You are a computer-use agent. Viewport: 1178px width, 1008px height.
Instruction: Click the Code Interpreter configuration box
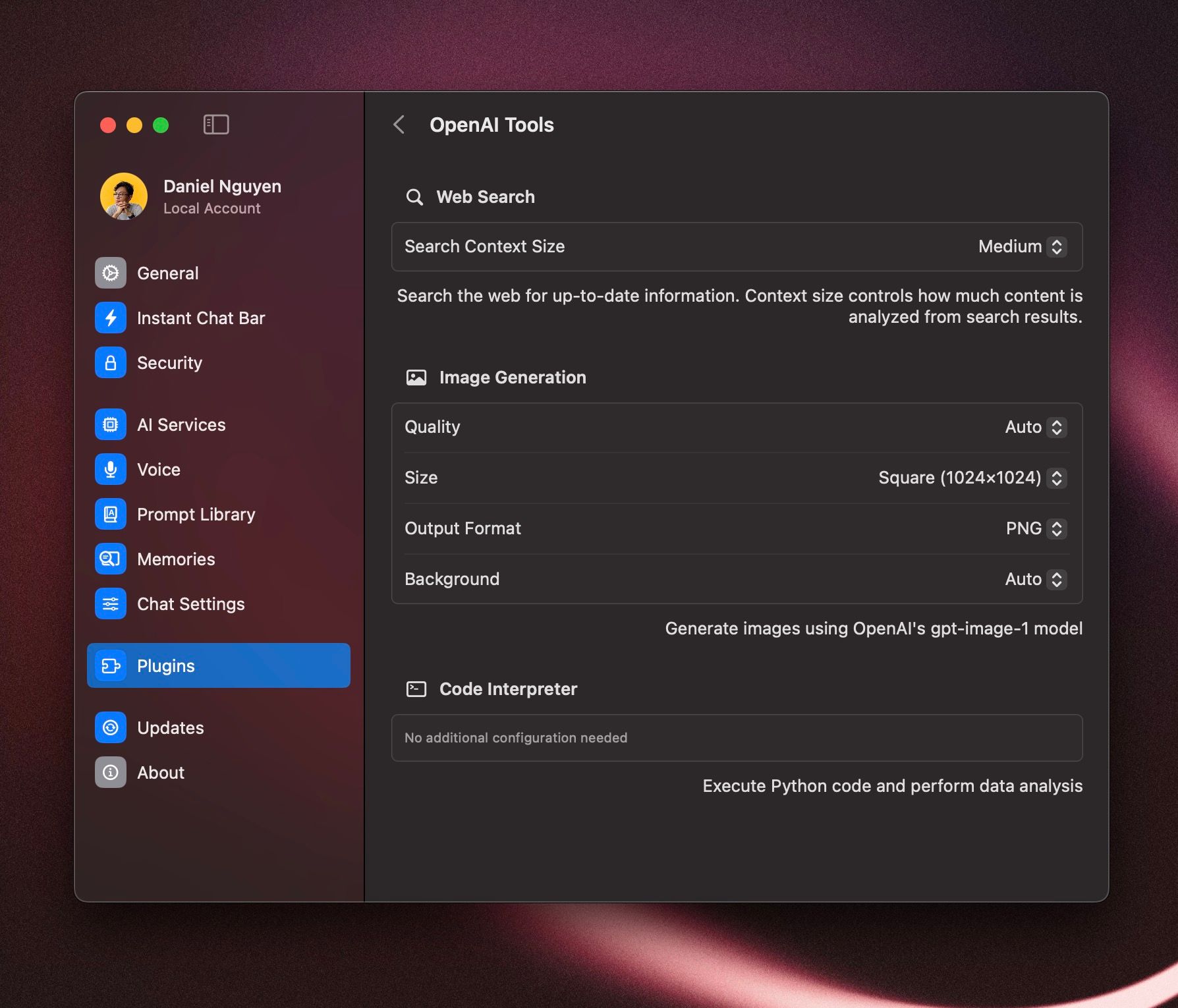(737, 738)
